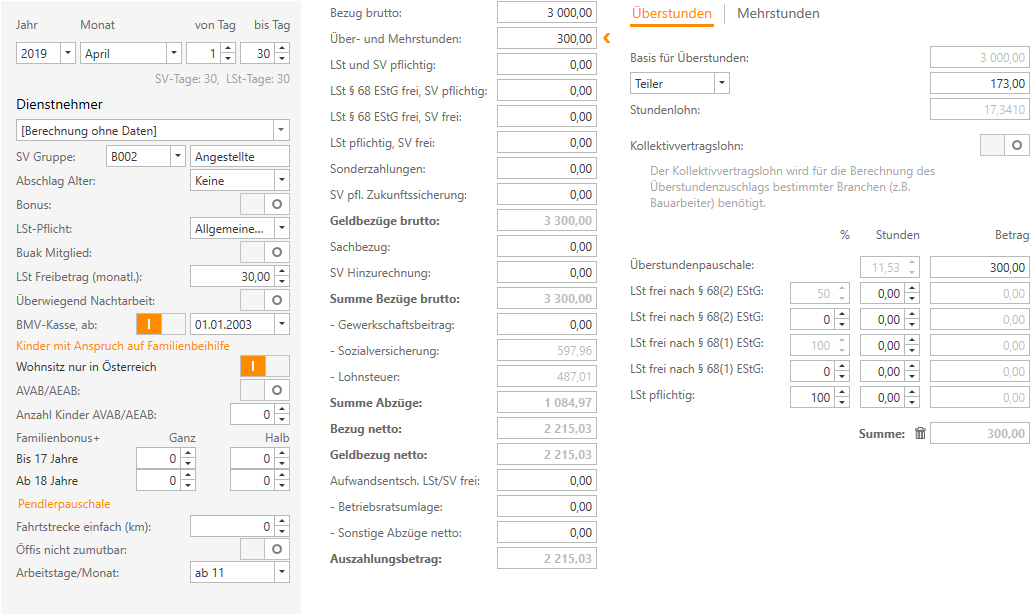Click the LSt Freibetrag stepper arrows
Screen dimensions: 1036x615
(x=282, y=276)
